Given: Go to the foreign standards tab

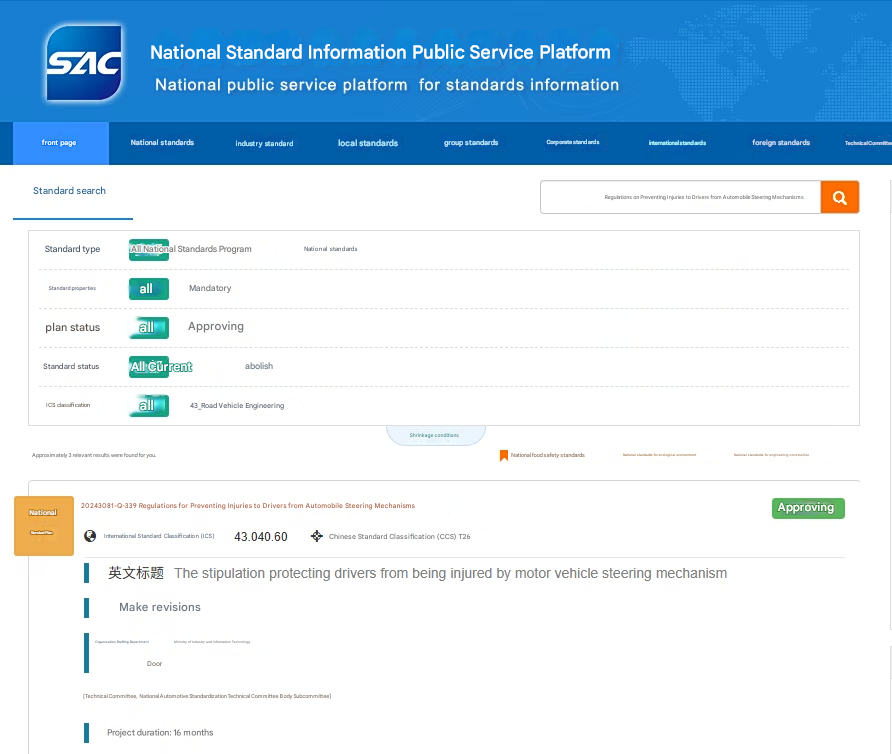Looking at the screenshot, I should tap(781, 143).
